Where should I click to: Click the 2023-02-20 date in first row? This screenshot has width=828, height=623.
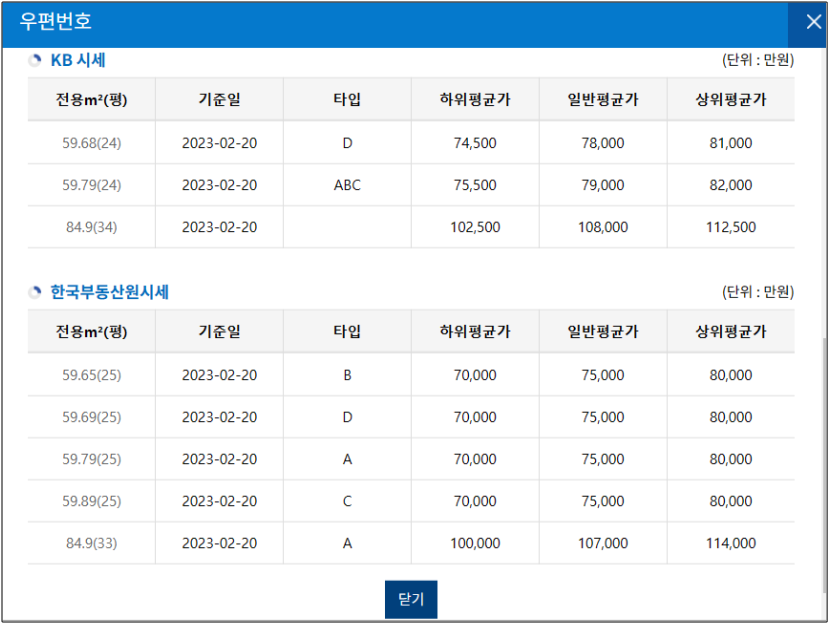coord(218,142)
